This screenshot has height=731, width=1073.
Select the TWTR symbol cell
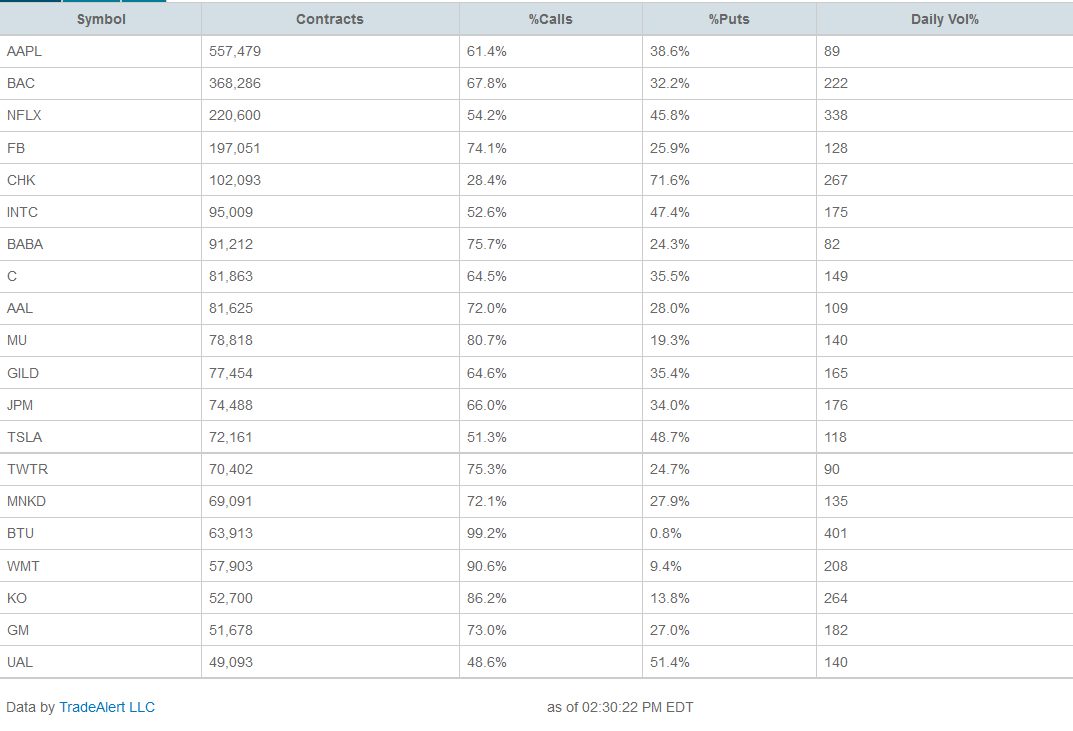click(27, 469)
